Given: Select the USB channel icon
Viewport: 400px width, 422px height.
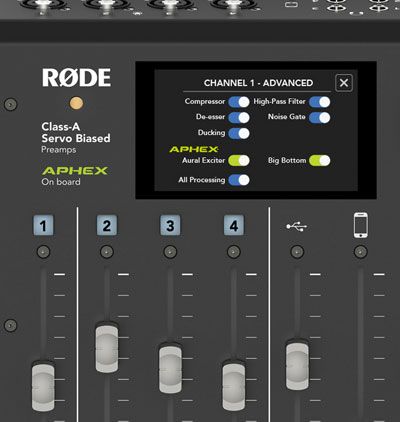Looking at the screenshot, I should (x=297, y=227).
